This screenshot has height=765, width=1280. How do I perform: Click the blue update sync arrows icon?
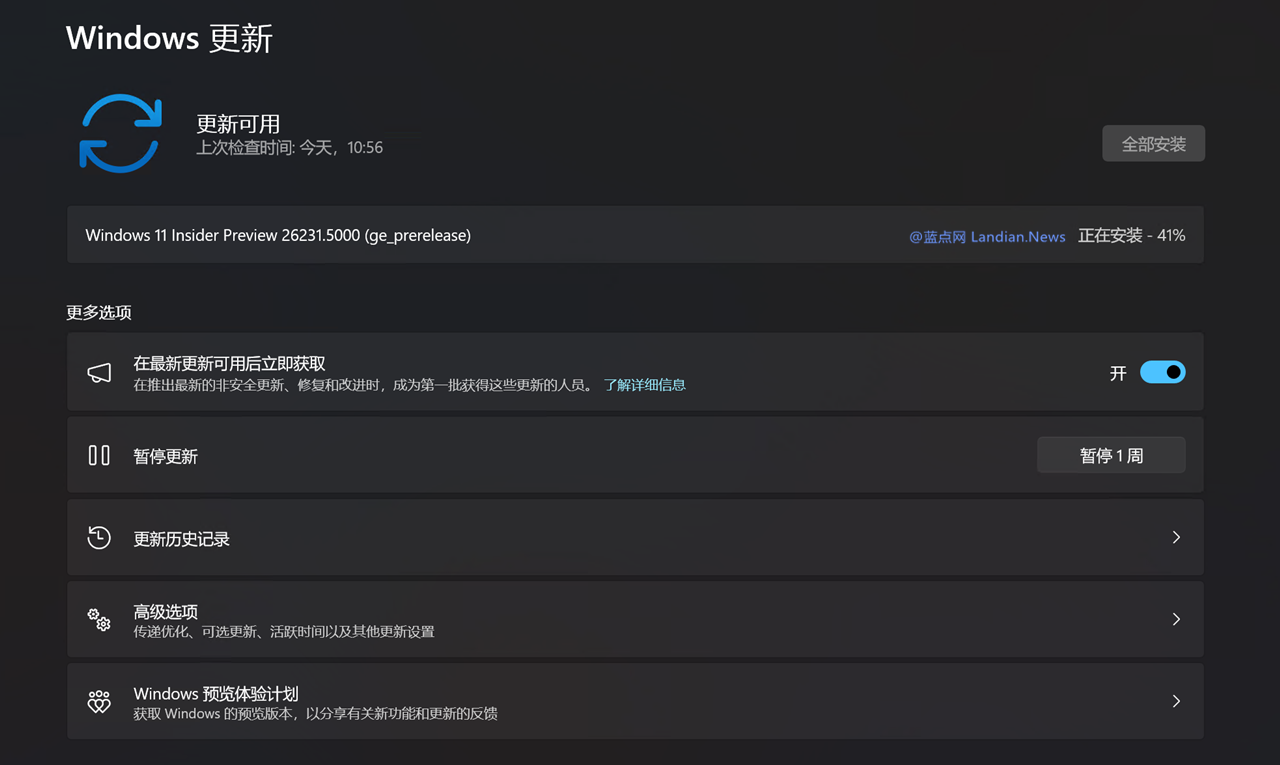point(121,133)
